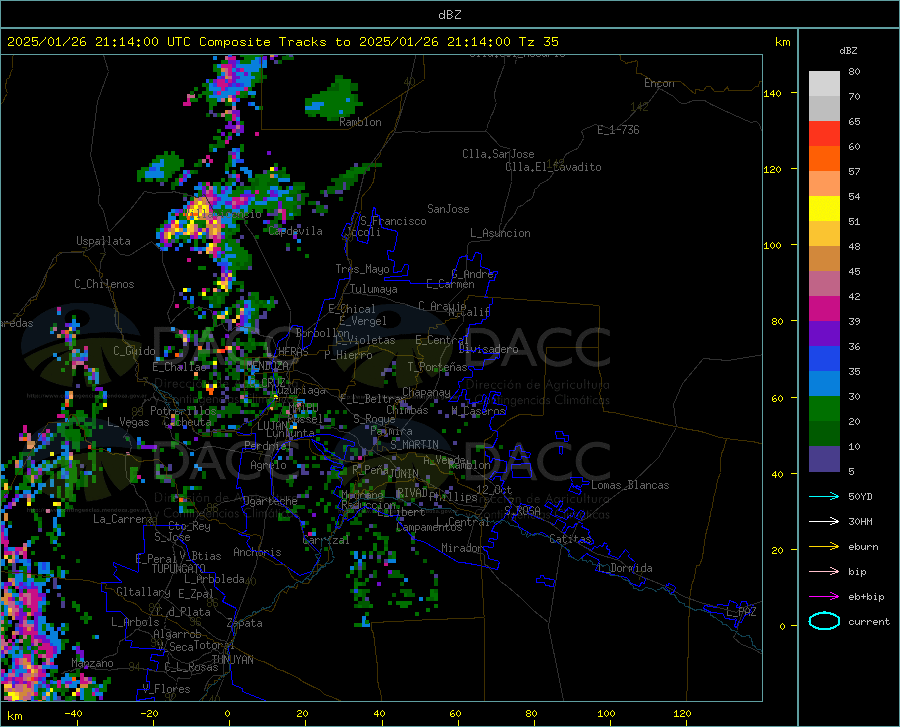Click the S_Francisco map label

[x=393, y=221]
